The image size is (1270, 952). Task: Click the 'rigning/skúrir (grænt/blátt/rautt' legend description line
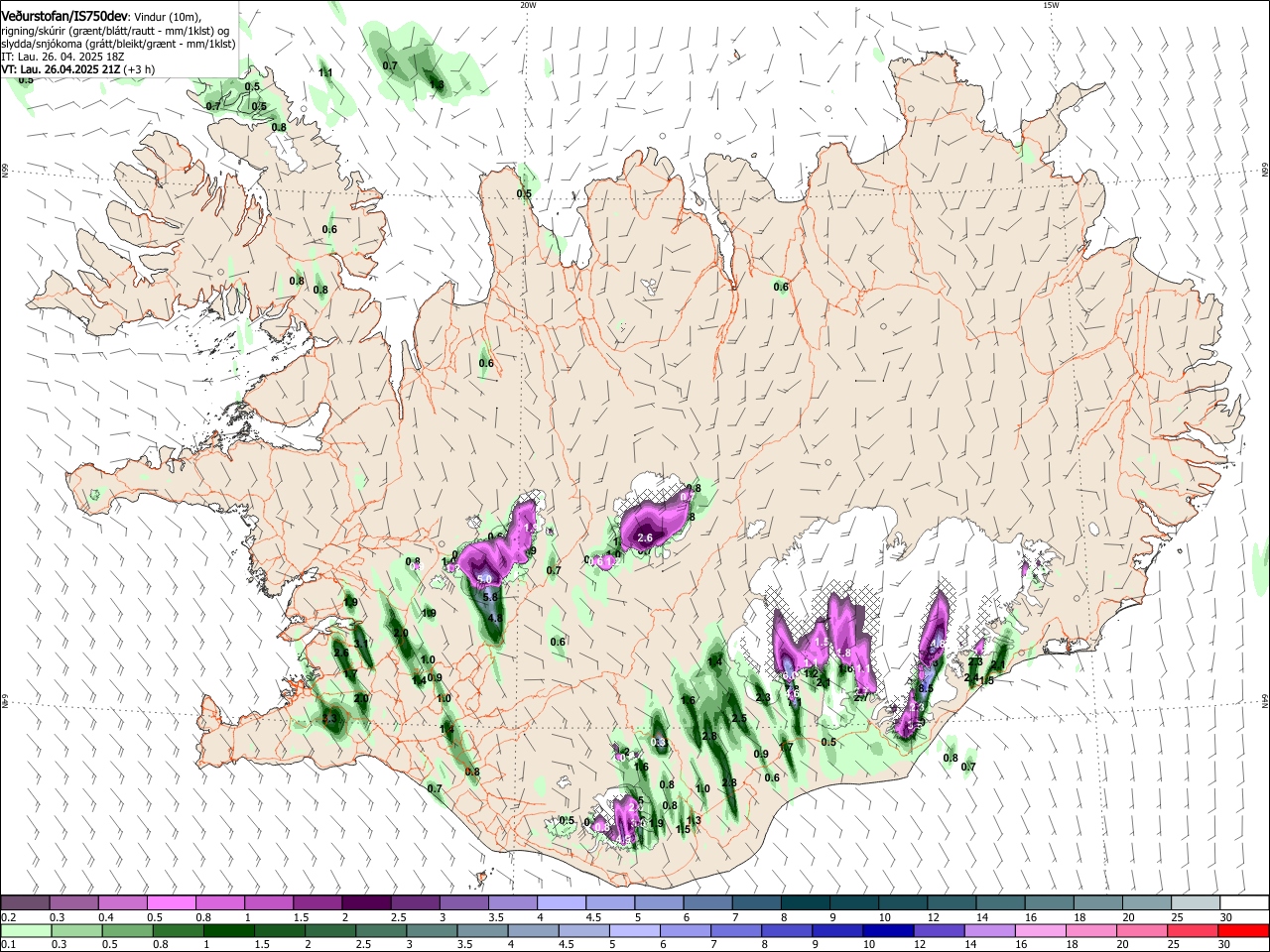coord(115,31)
